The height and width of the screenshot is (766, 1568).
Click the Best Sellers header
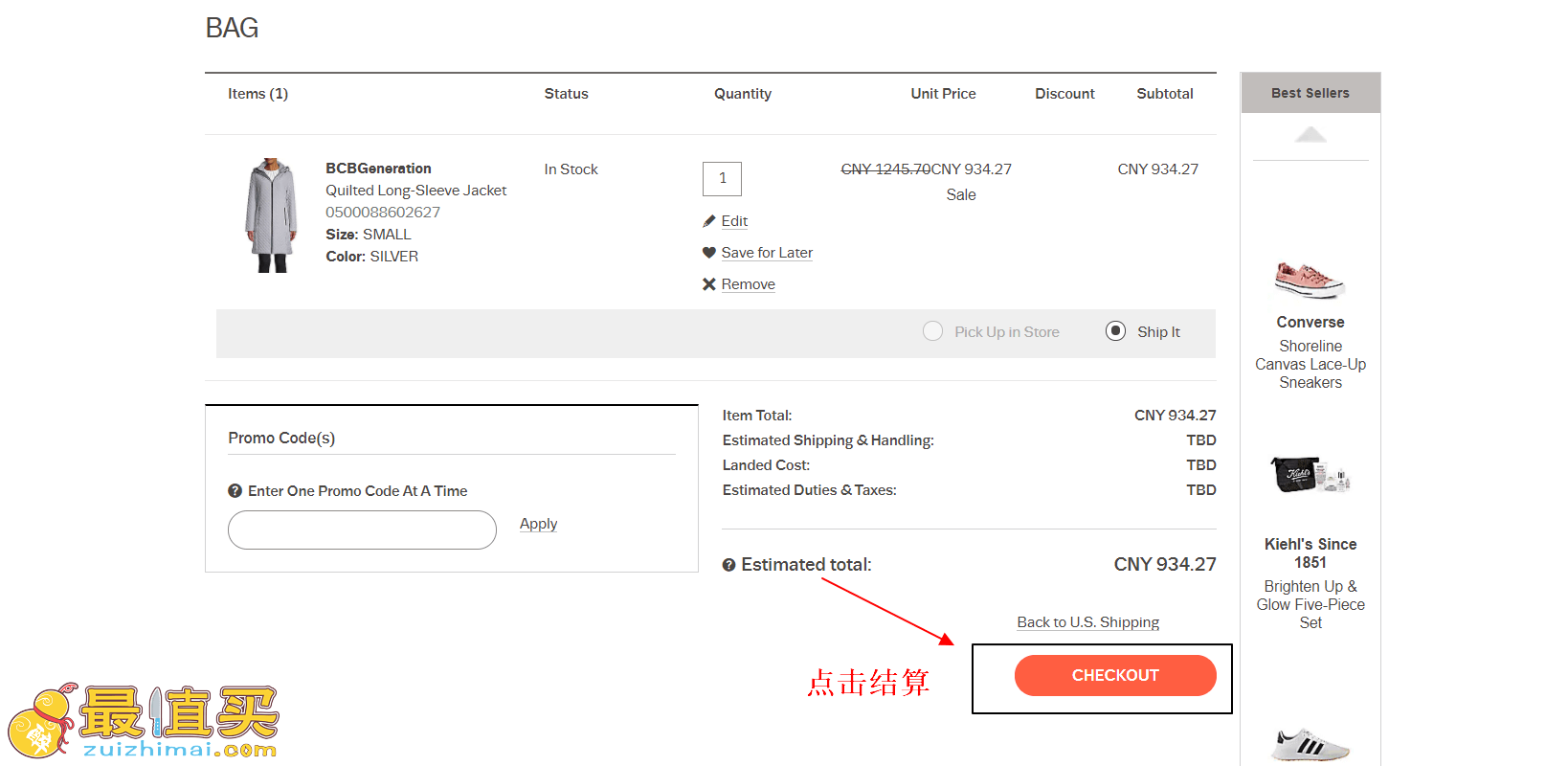pyautogui.click(x=1310, y=93)
